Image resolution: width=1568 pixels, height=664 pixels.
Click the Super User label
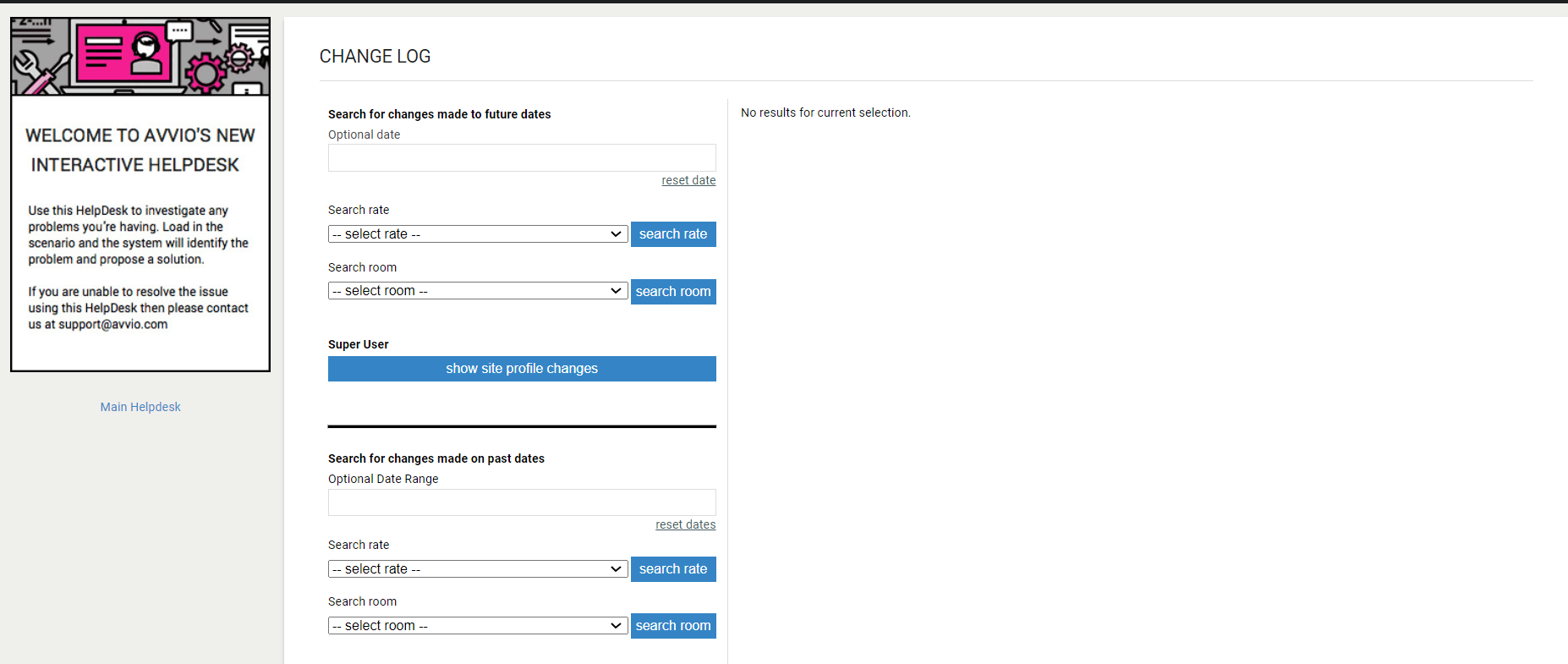point(359,344)
